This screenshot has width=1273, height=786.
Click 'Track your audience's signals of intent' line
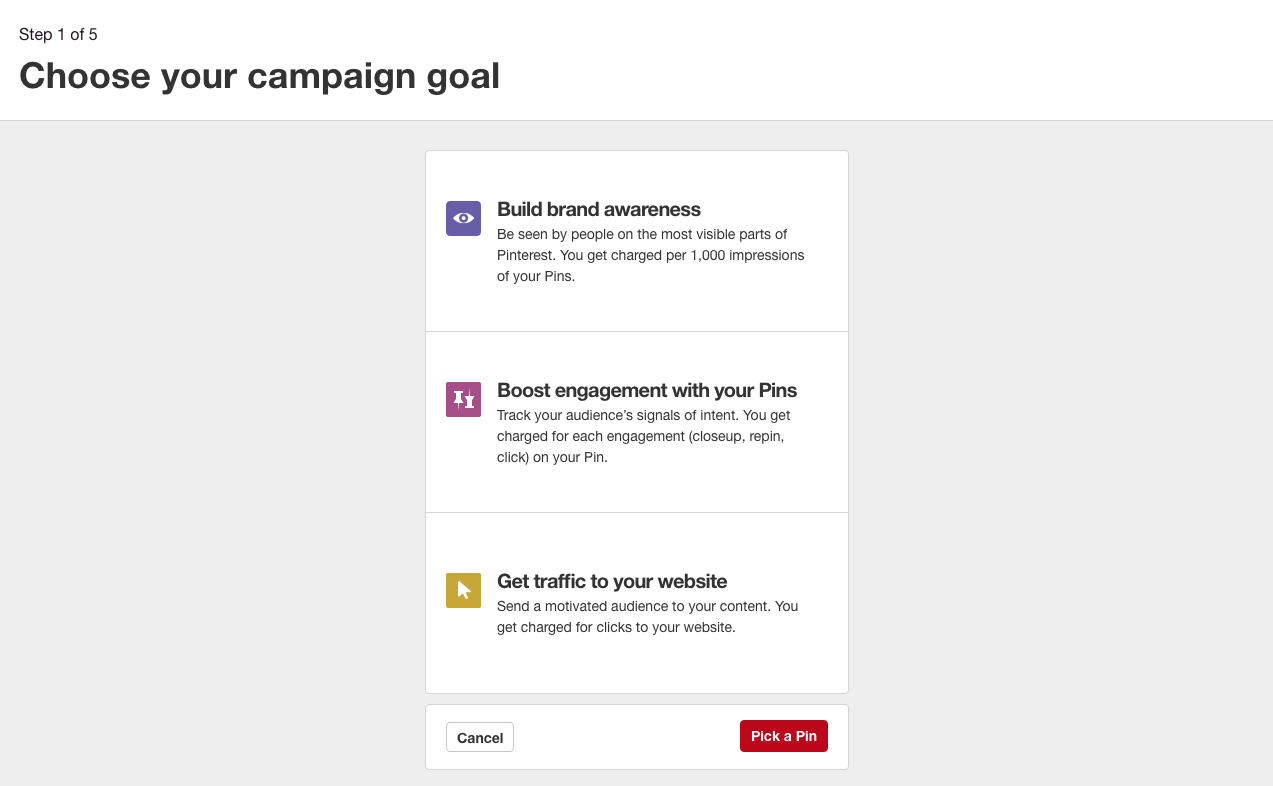[644, 415]
